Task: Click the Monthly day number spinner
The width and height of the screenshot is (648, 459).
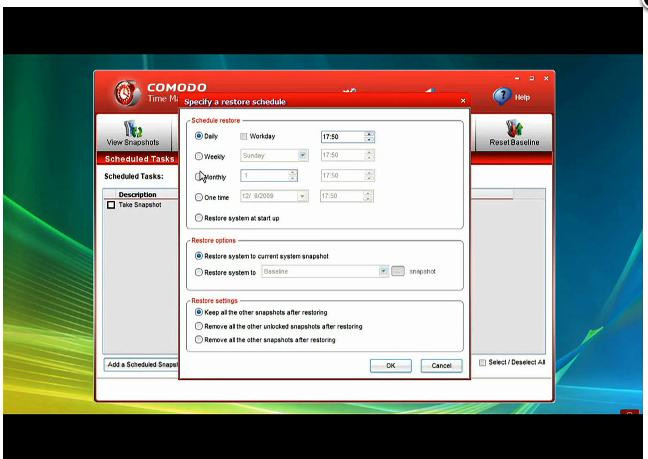Action: pyautogui.click(x=293, y=176)
